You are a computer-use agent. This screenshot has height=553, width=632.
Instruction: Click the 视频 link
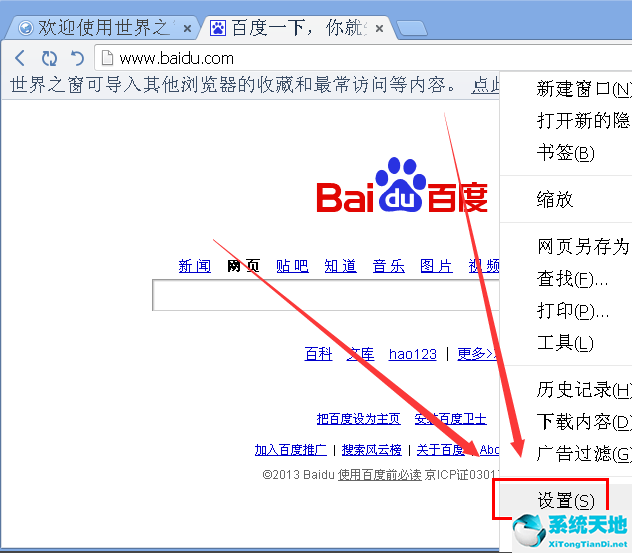point(484,266)
